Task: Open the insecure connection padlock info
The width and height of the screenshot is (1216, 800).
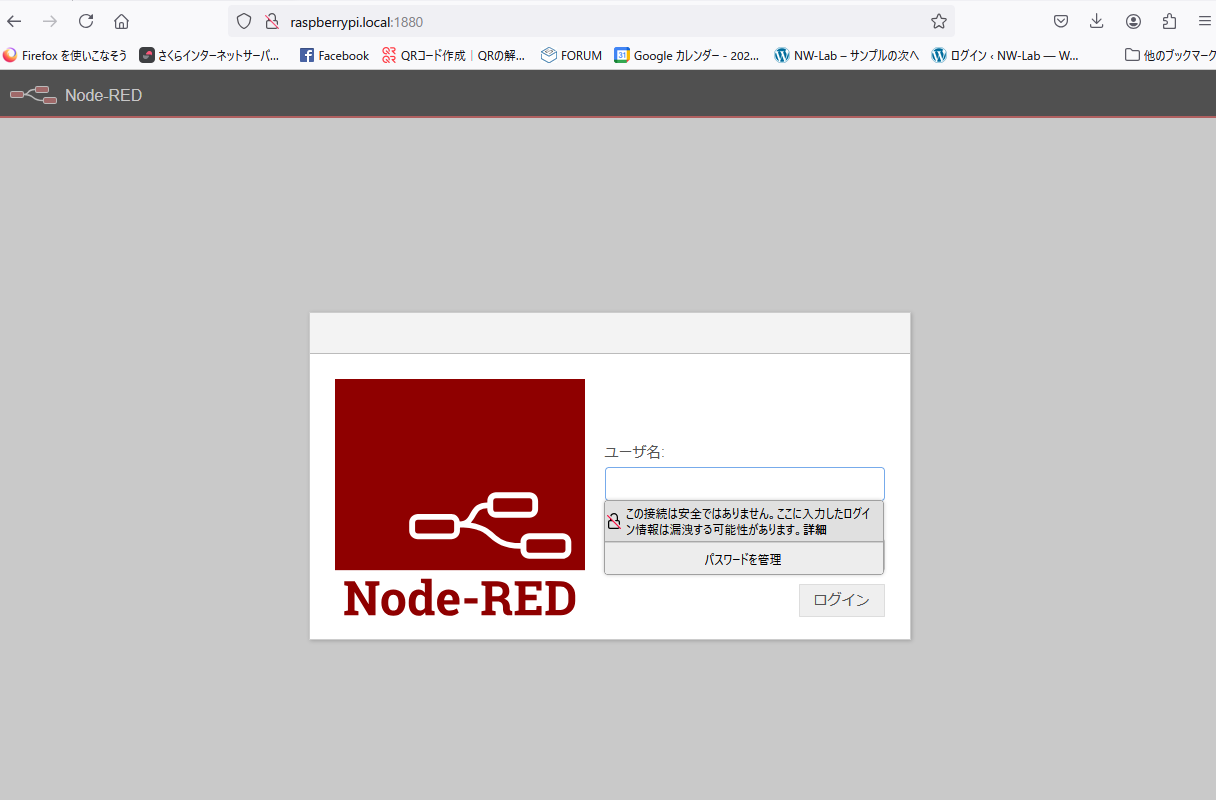Action: click(271, 21)
